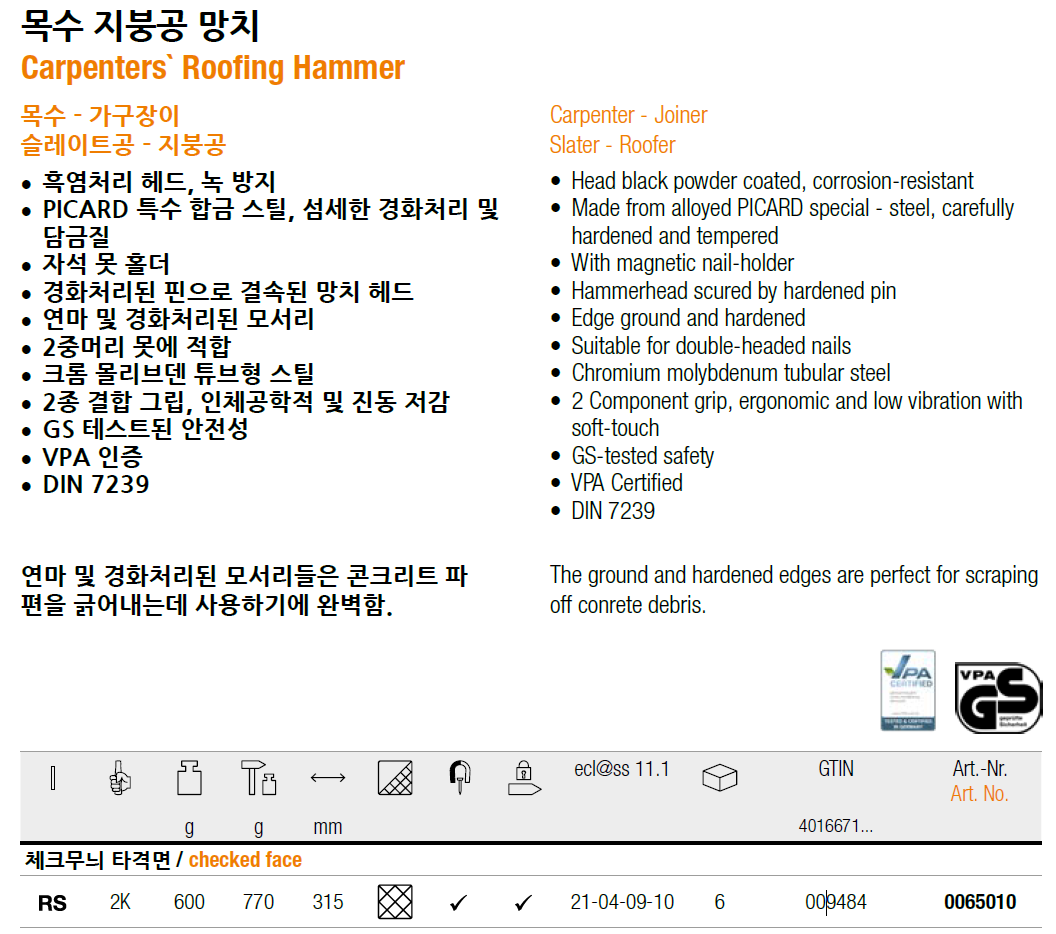Click 'Head black powder coated' bullet
1056x934 pixels.
coord(772,181)
